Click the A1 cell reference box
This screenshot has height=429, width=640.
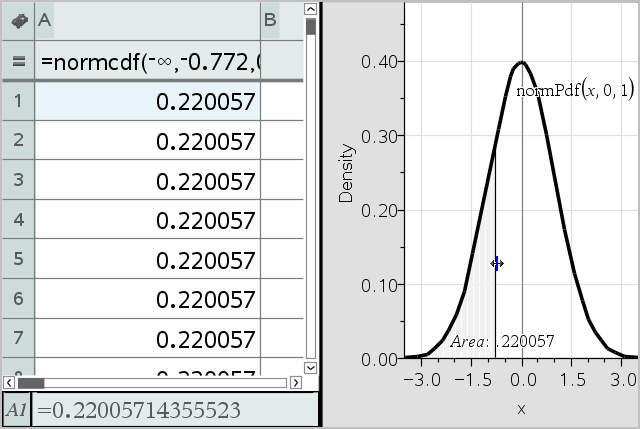(15, 410)
